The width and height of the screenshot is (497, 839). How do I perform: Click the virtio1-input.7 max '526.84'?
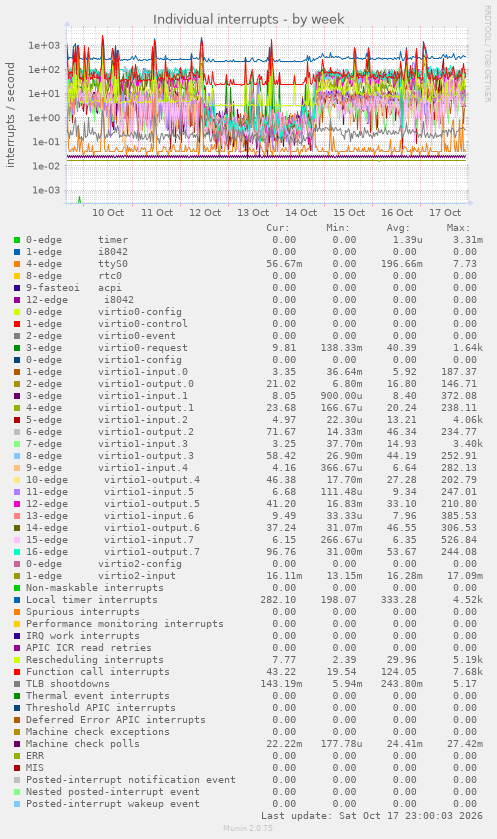point(458,540)
